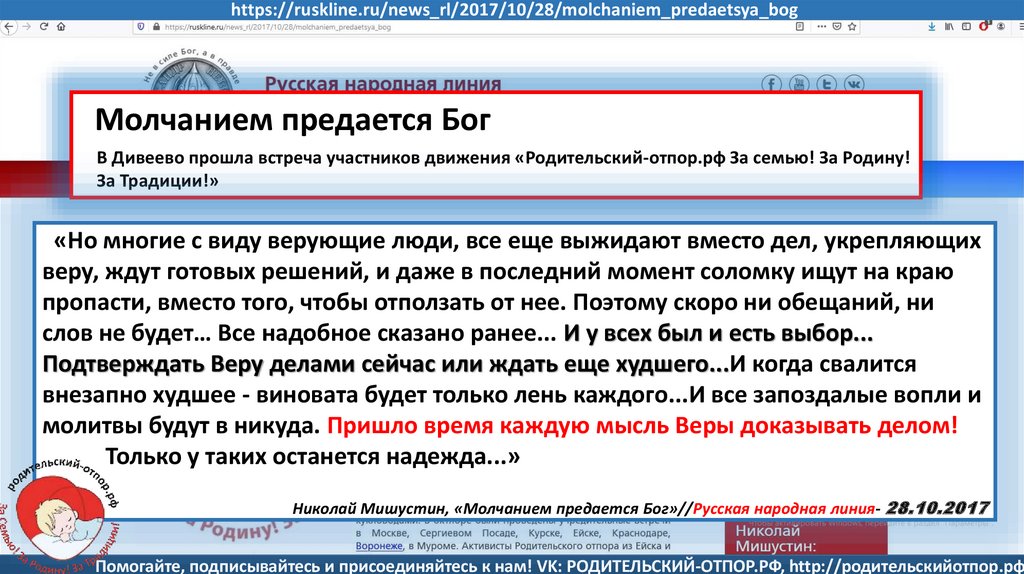Viewport: 1024px width, 574px height.
Task: Open the site's YouTube icon
Action: coord(799,84)
